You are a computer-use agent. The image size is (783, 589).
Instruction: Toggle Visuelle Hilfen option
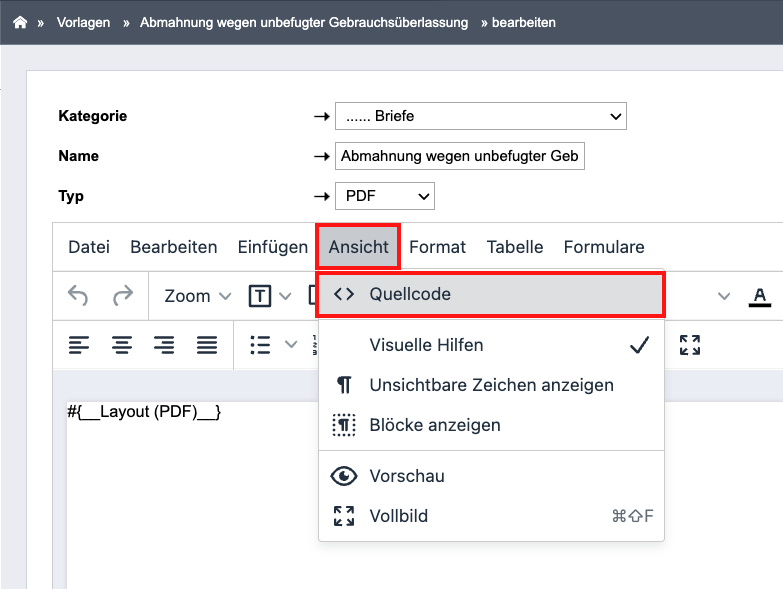coord(491,345)
